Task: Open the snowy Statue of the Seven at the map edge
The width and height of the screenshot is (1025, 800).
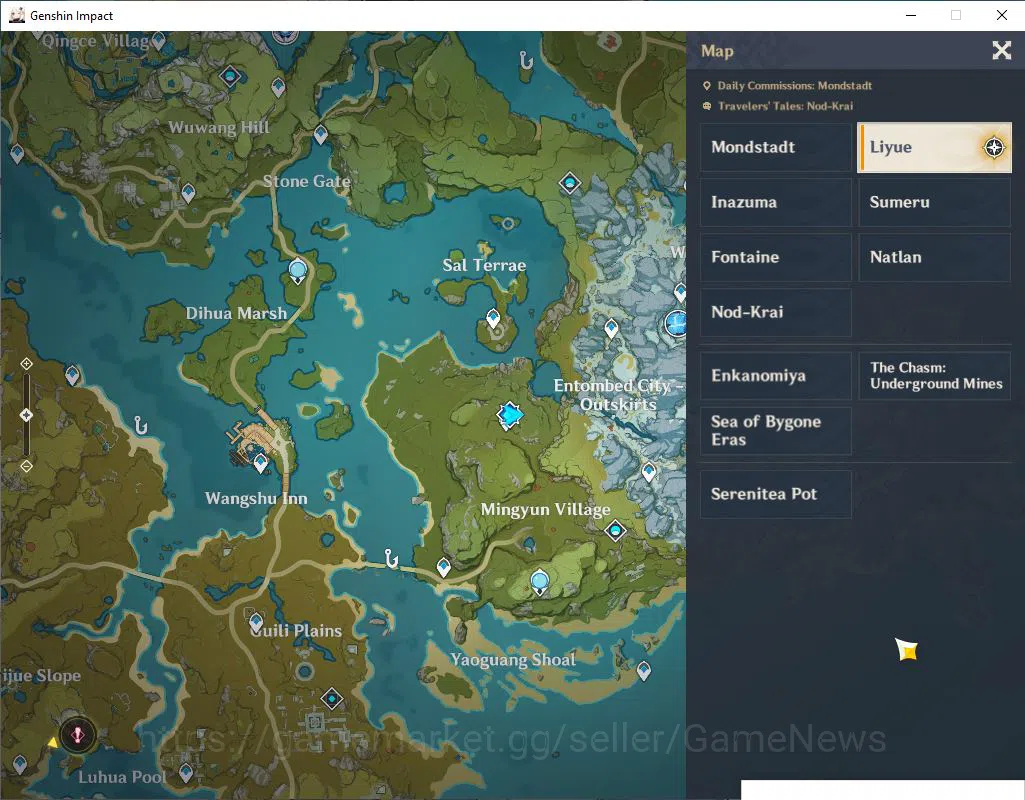Action: point(676,323)
